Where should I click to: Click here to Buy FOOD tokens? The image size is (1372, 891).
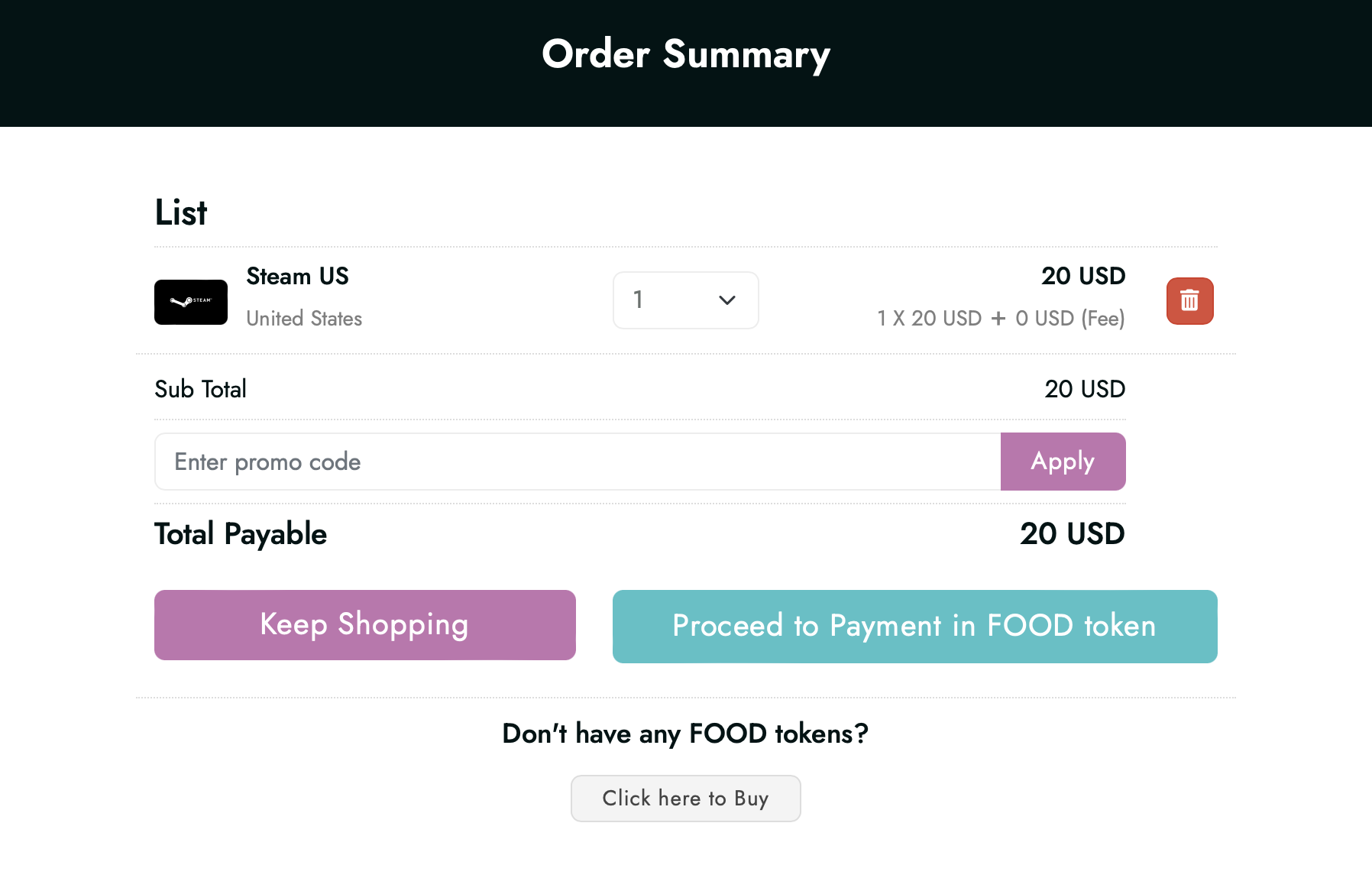coord(685,799)
